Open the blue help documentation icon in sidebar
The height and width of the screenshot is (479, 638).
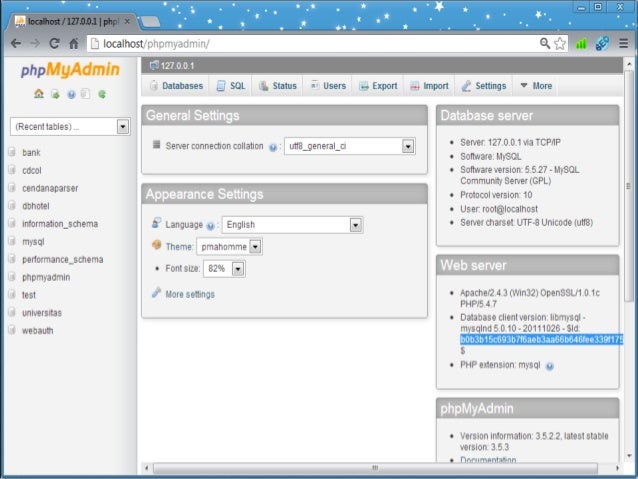click(x=71, y=94)
